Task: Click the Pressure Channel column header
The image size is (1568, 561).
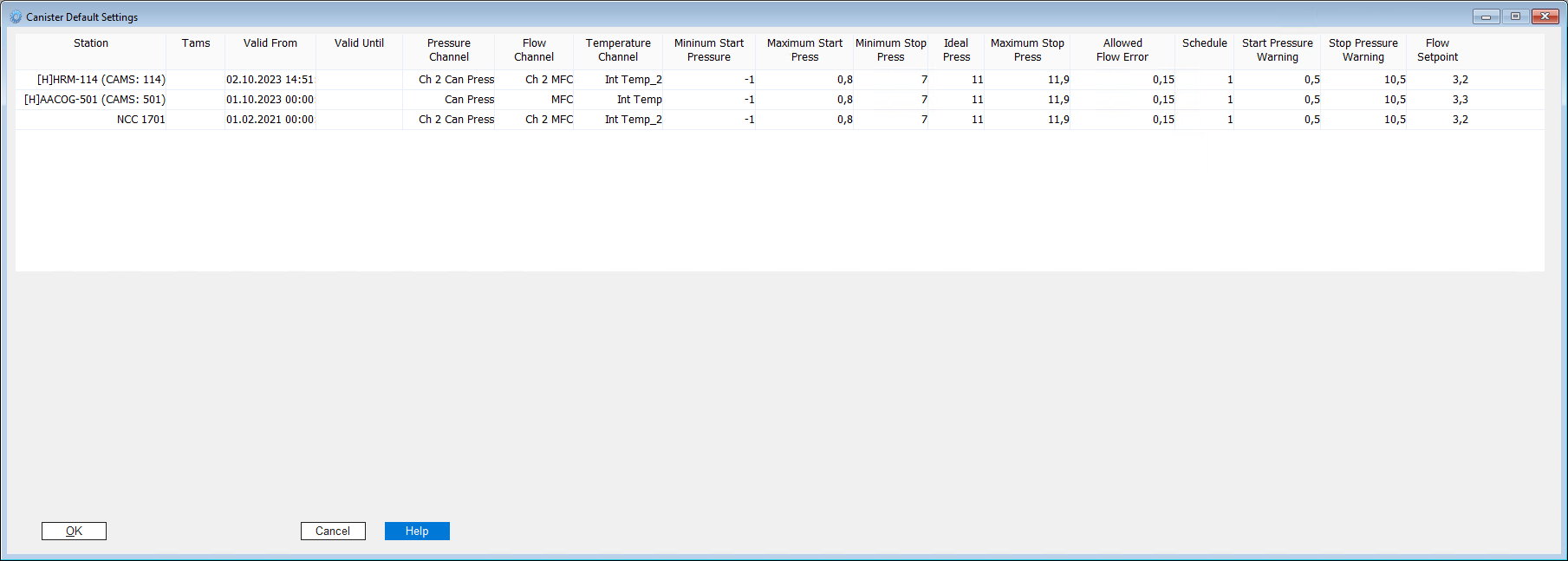Action: (x=448, y=50)
